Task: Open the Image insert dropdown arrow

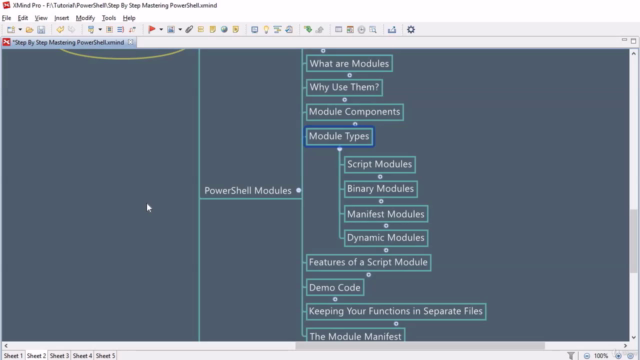Action: pyautogui.click(x=180, y=29)
